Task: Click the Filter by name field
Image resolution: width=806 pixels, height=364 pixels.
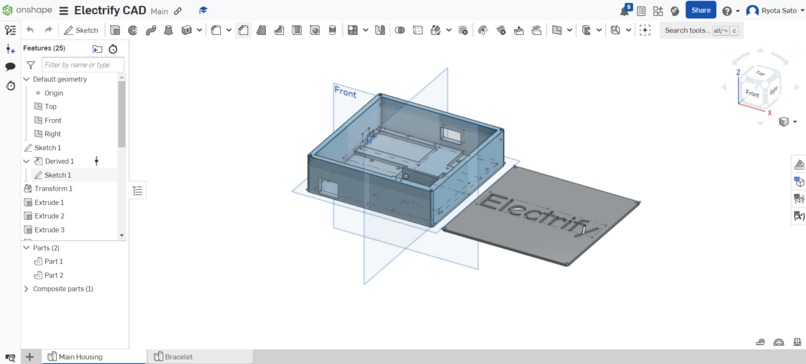Action: pos(83,65)
